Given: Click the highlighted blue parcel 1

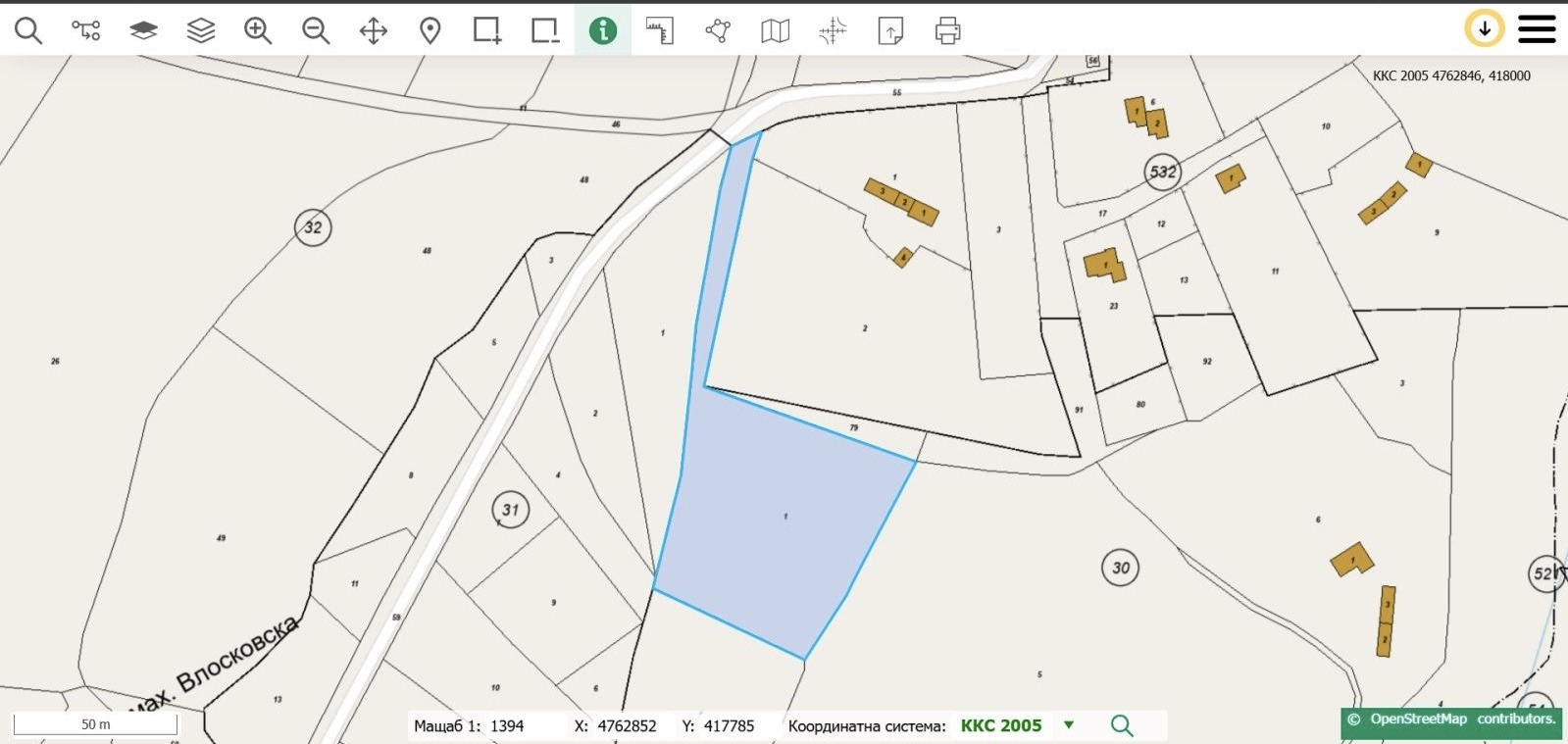Looking at the screenshot, I should click(784, 520).
